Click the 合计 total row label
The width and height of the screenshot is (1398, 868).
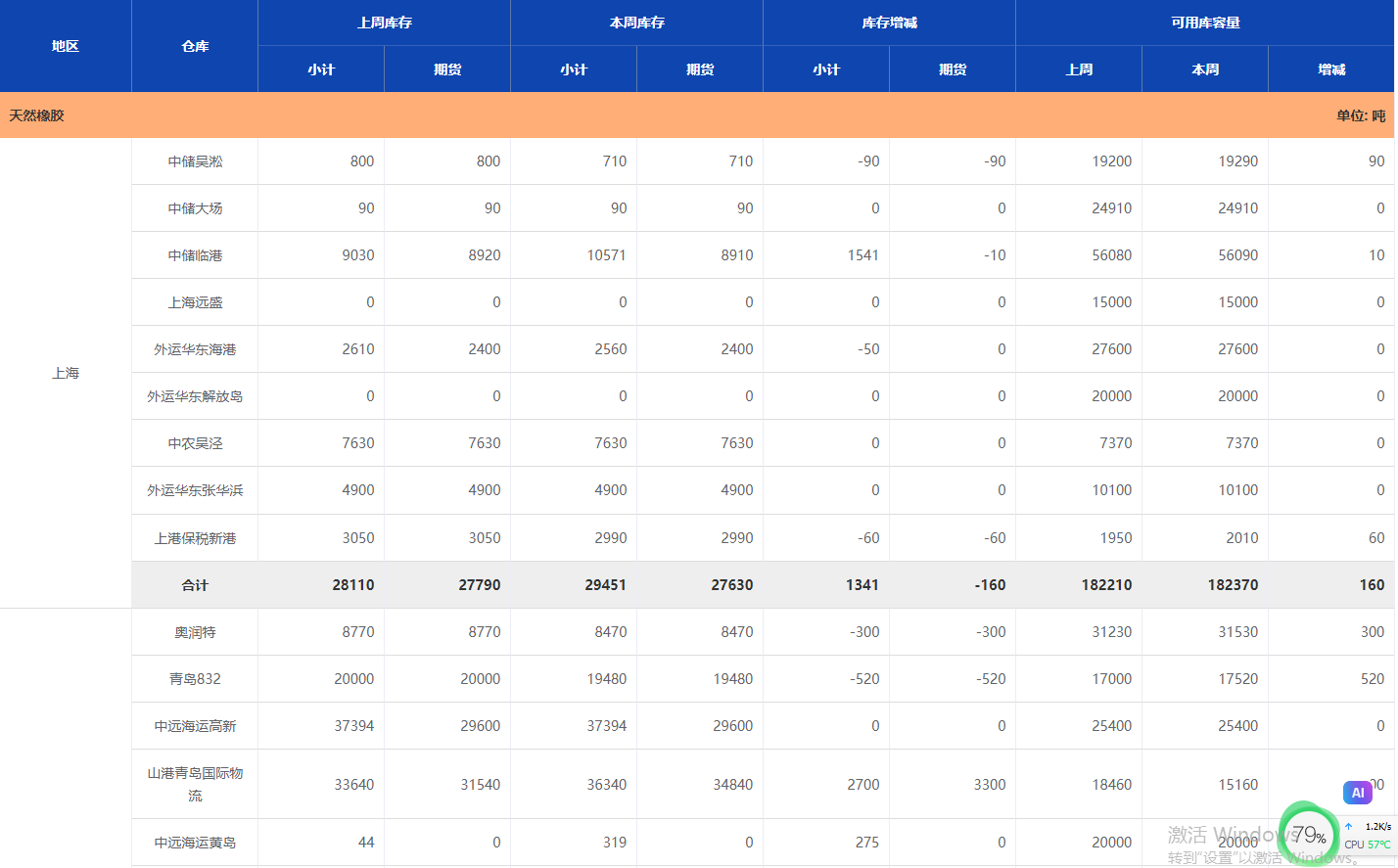coord(195,585)
